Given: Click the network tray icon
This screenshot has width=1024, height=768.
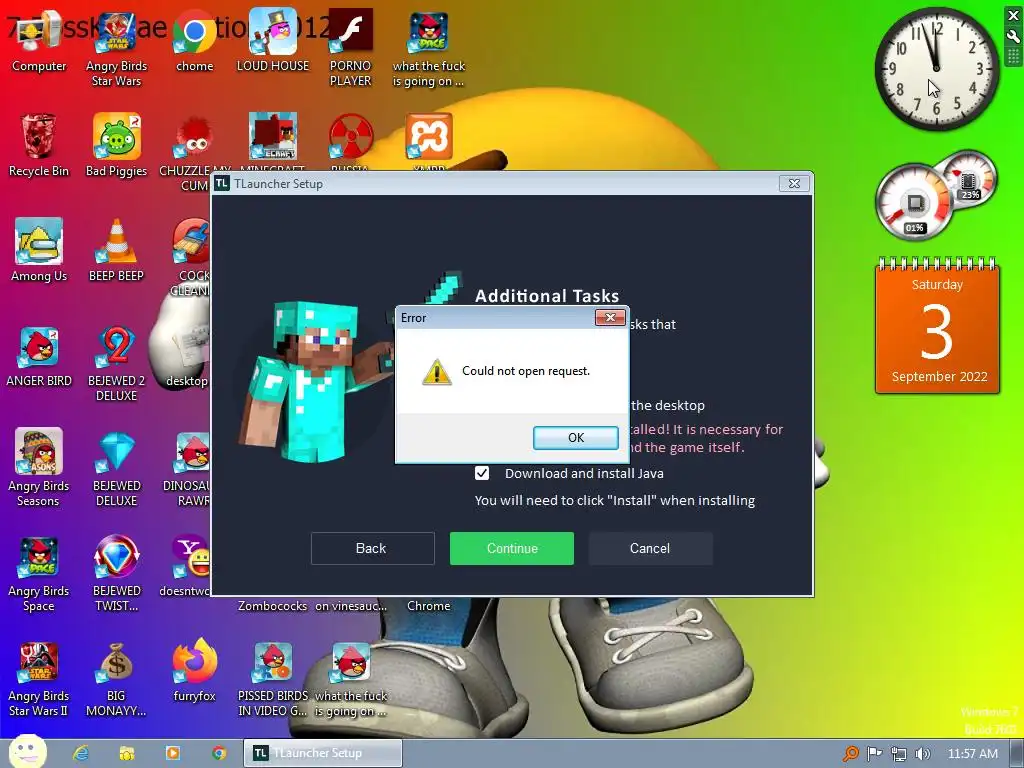Looking at the screenshot, I should [x=899, y=754].
